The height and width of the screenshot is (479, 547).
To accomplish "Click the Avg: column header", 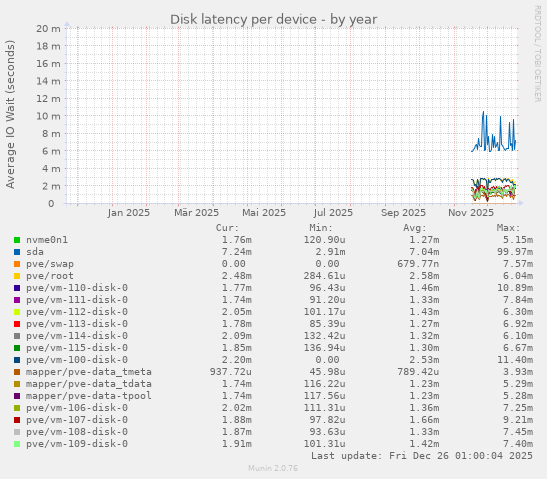I will (x=415, y=228).
